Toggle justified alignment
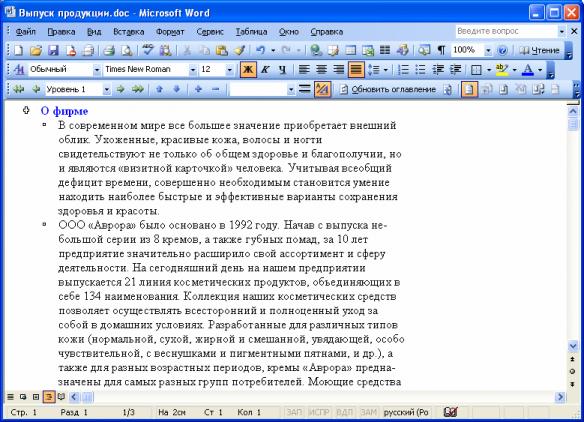The image size is (584, 422). point(356,70)
